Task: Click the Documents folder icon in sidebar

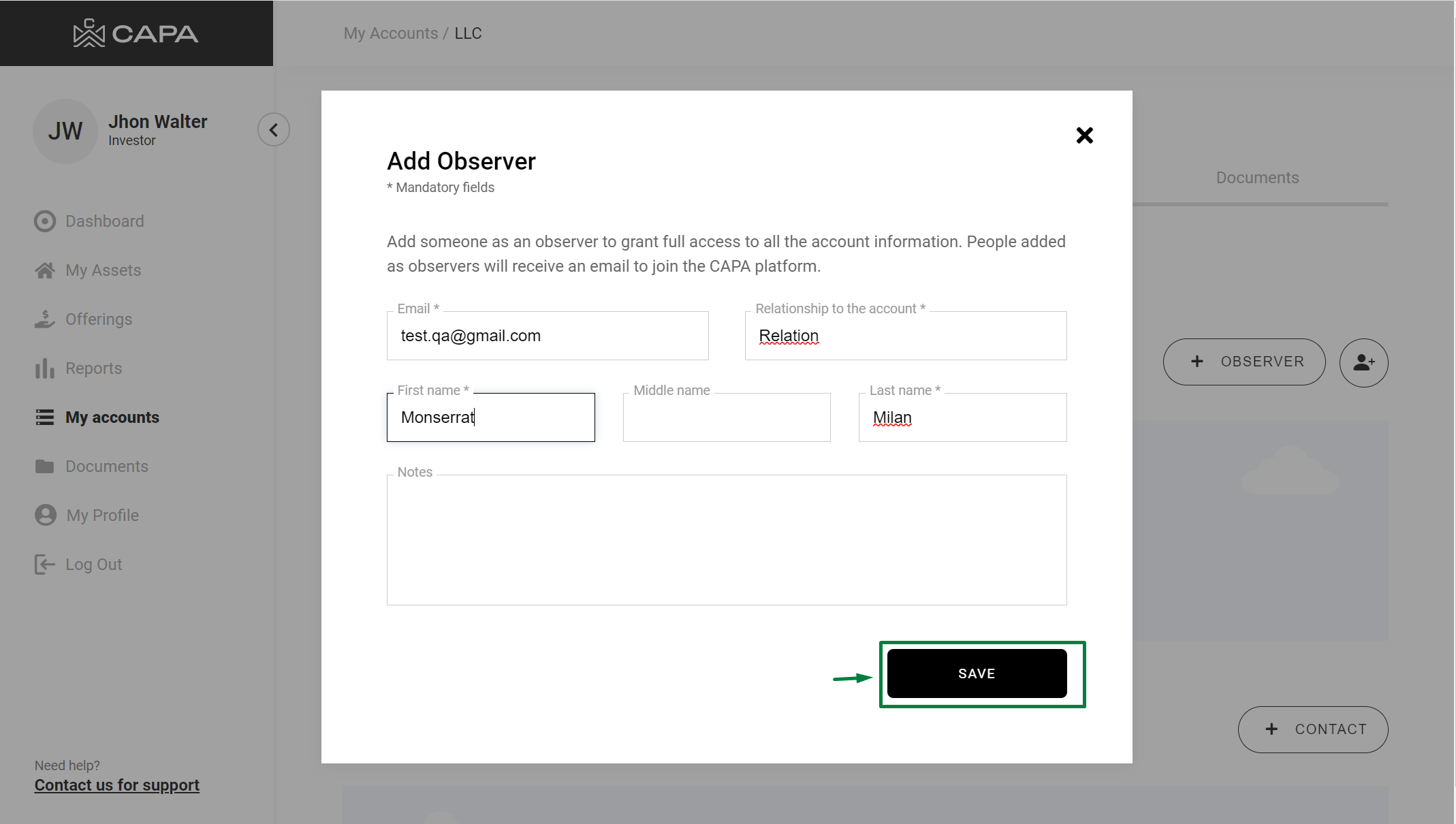Action: (45, 466)
